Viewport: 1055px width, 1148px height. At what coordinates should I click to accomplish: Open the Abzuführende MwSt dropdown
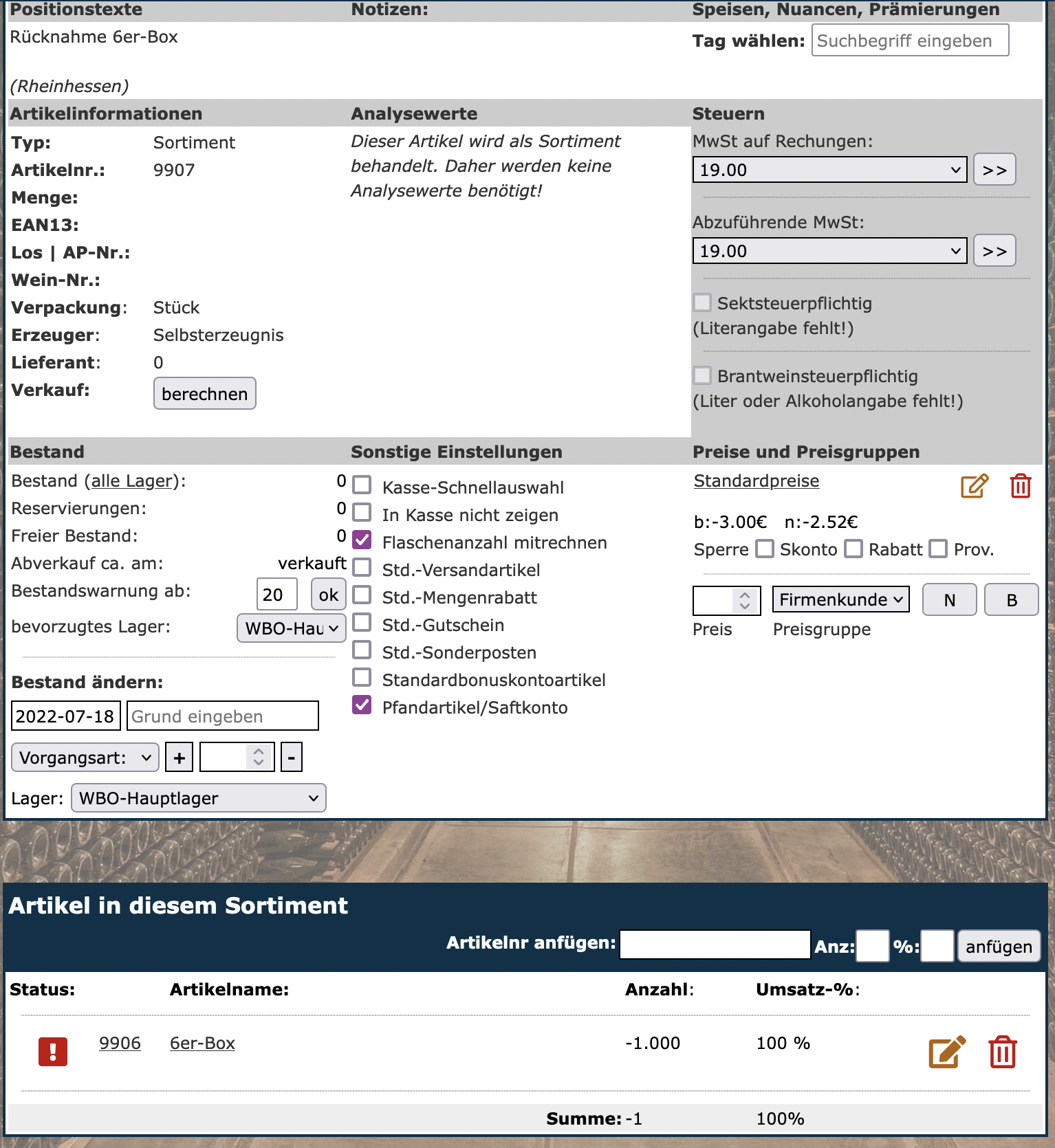829,251
